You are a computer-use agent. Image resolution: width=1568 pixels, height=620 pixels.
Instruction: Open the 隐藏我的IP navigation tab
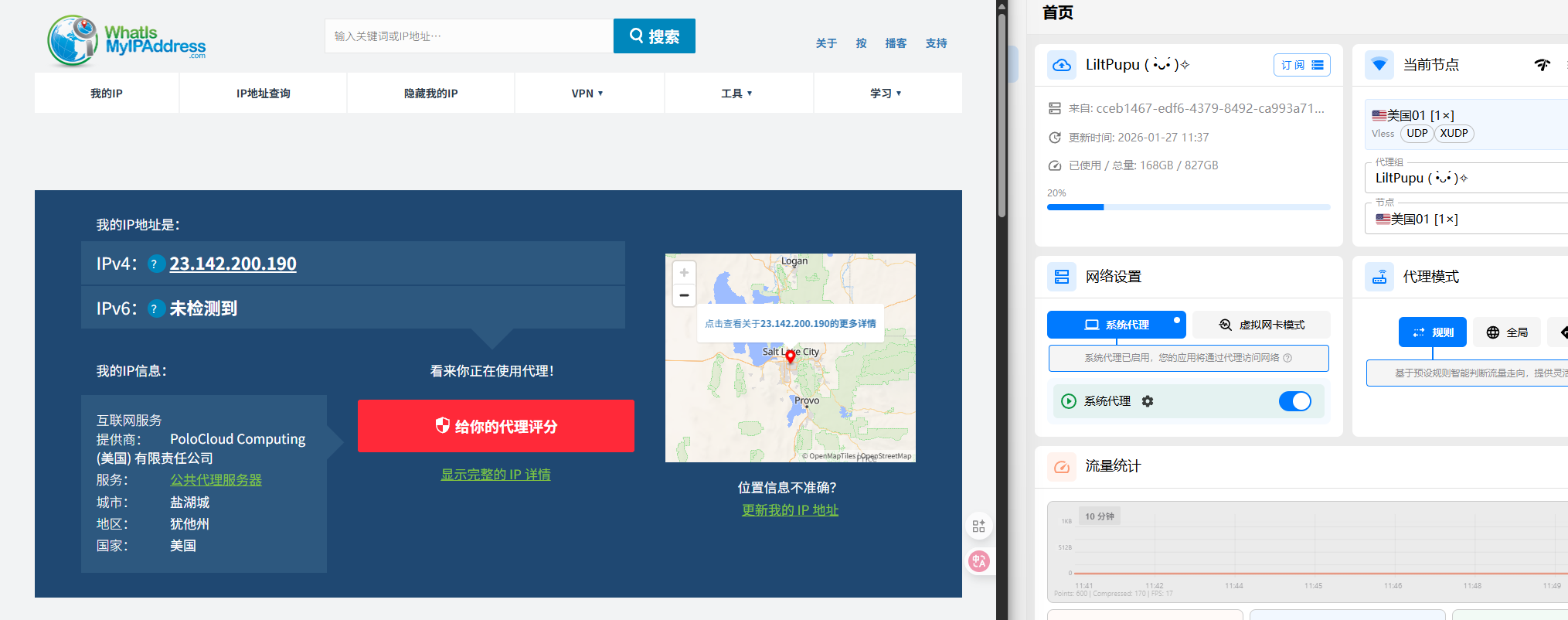pos(431,94)
